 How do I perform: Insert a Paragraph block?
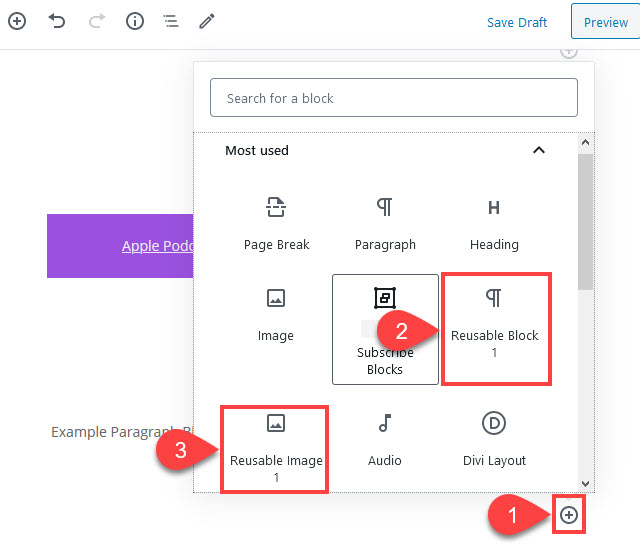(385, 223)
